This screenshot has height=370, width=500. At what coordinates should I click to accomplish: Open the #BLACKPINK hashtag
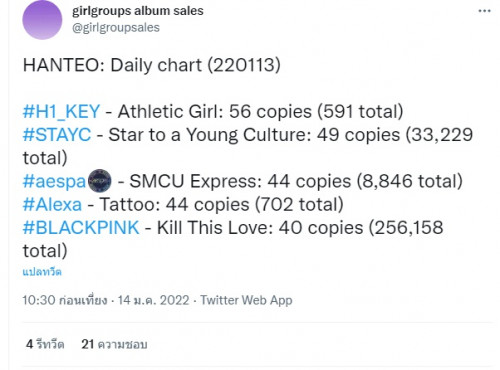[x=81, y=228]
